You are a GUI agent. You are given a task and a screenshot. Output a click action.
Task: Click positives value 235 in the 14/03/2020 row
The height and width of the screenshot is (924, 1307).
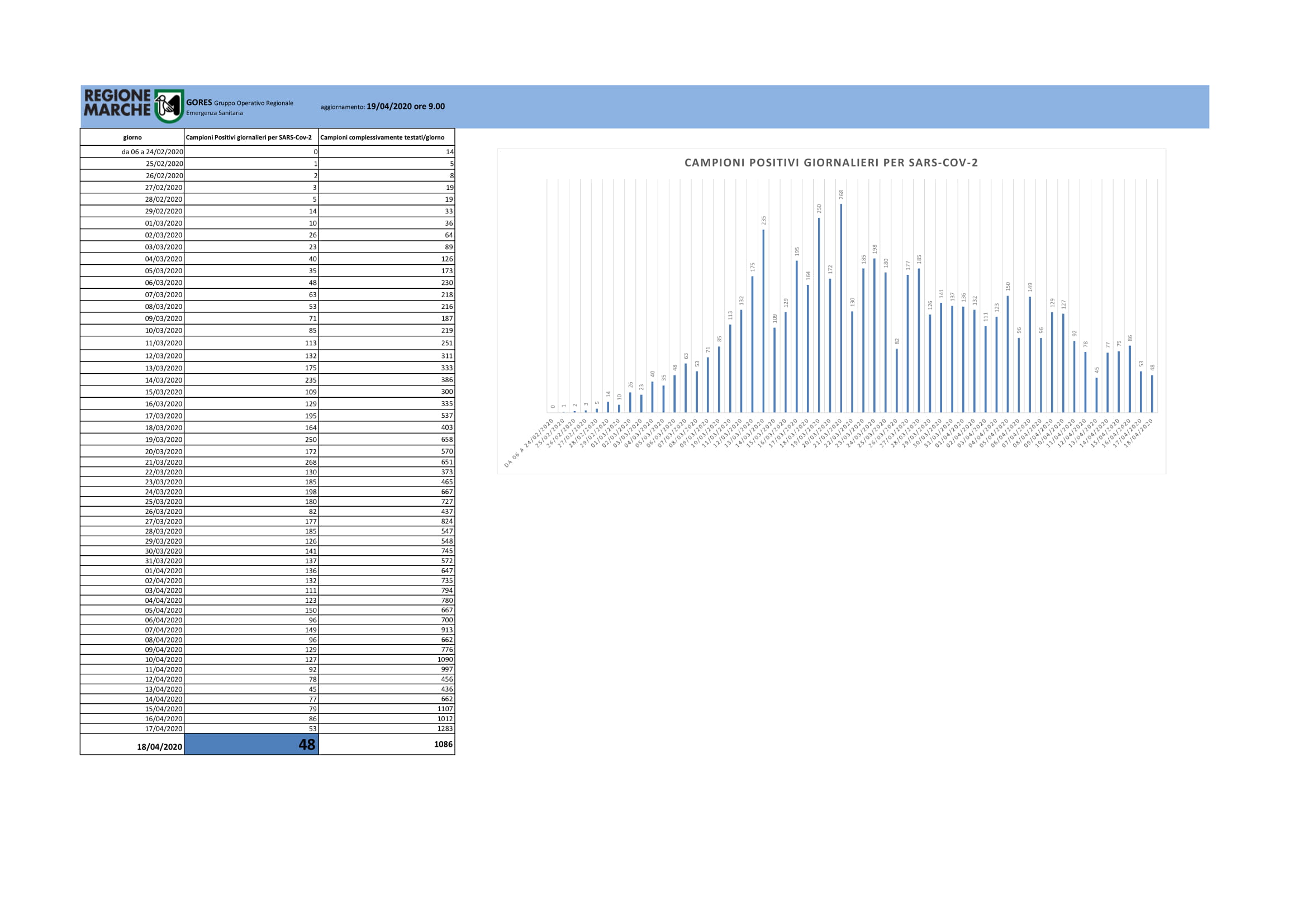251,380
